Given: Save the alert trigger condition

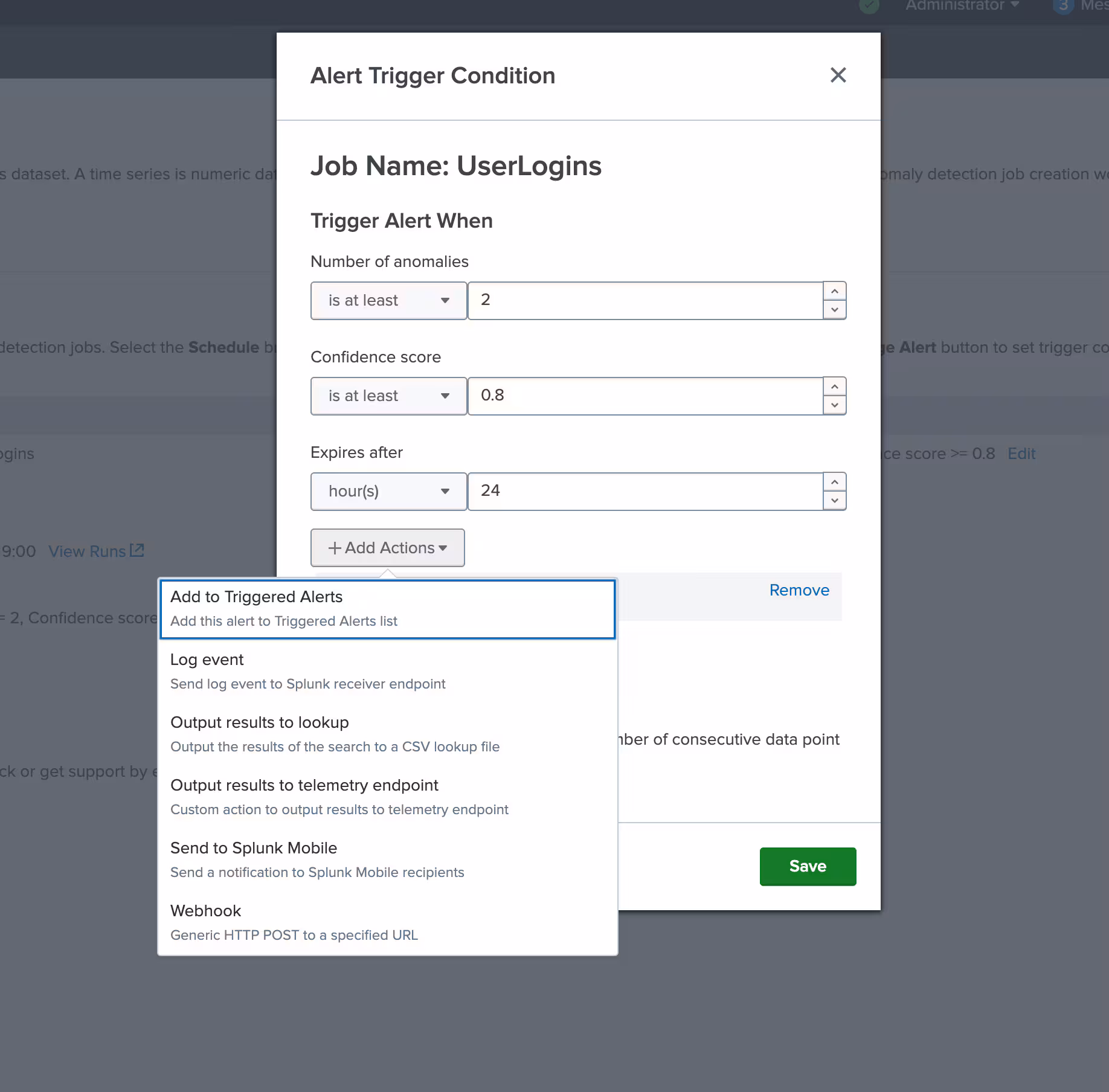Looking at the screenshot, I should point(808,866).
